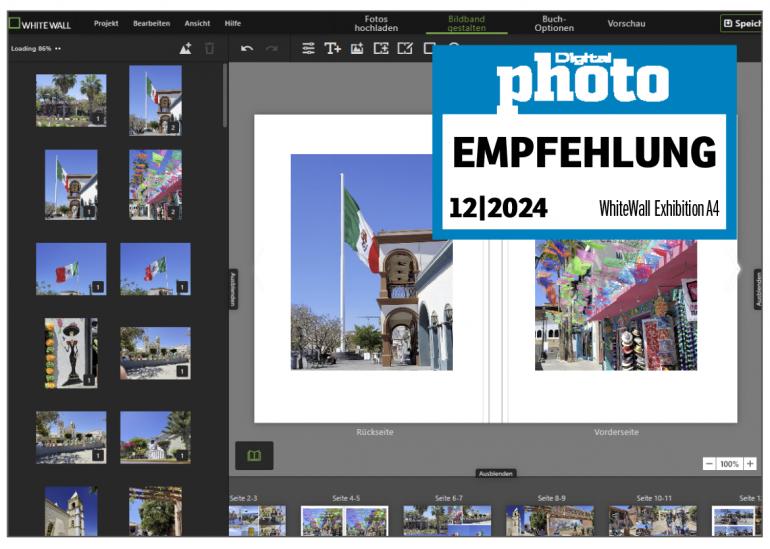The image size is (770, 549).
Task: Select the right Mexican flag sky thumbnail
Action: (x=155, y=269)
